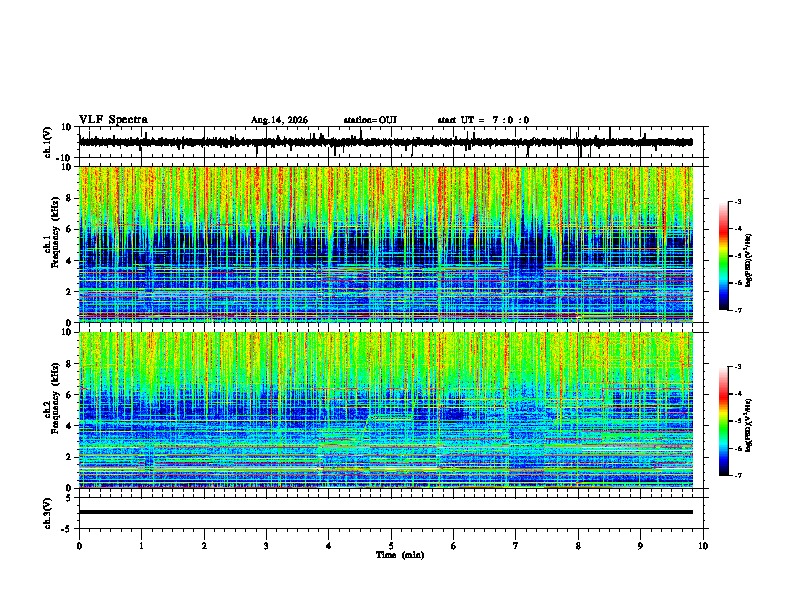Select the date text 'Aug.14, 2026'
This screenshot has width=792, height=612.
click(x=279, y=120)
